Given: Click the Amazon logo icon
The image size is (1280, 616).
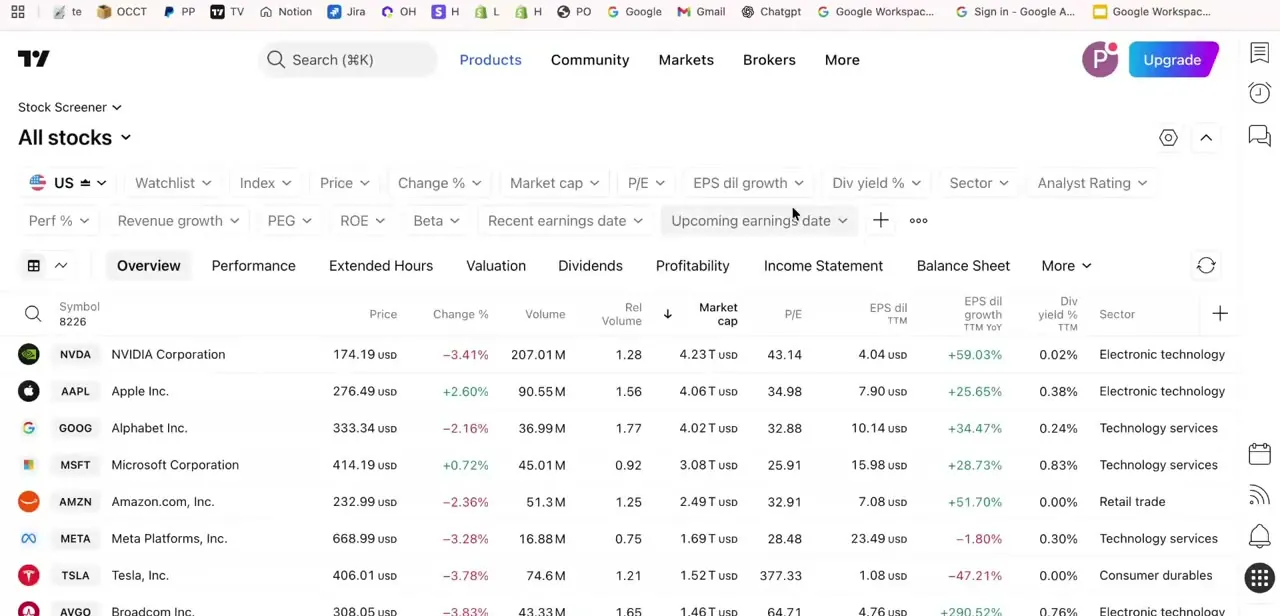Looking at the screenshot, I should point(28,502).
